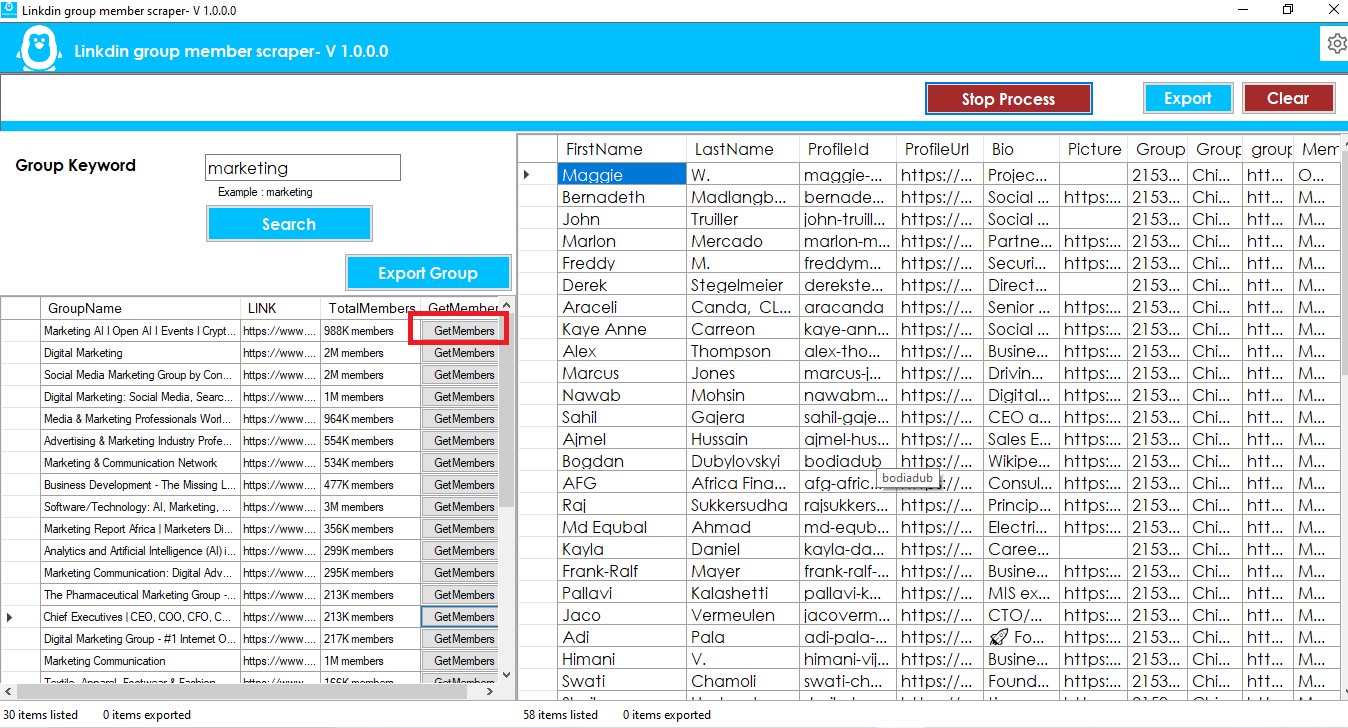
Task: Select 'Himani' first name cell
Action: [x=622, y=659]
